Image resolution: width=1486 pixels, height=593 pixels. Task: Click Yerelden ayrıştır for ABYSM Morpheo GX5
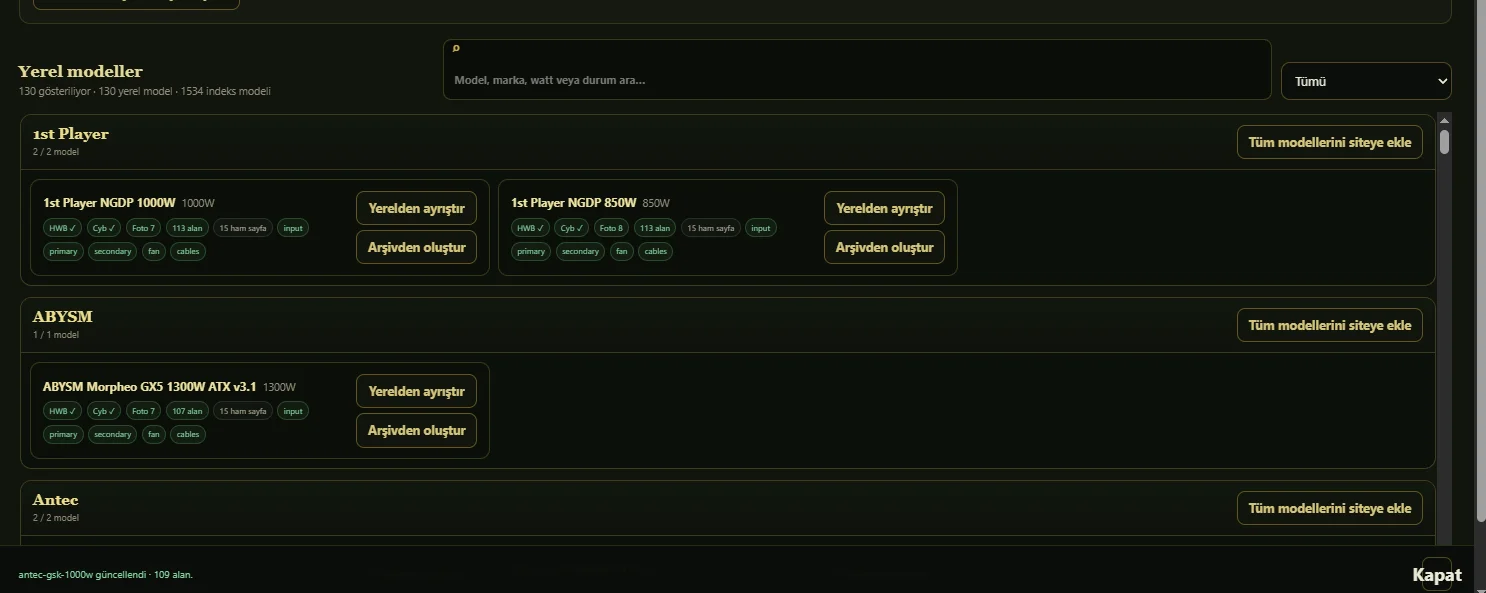click(x=416, y=391)
